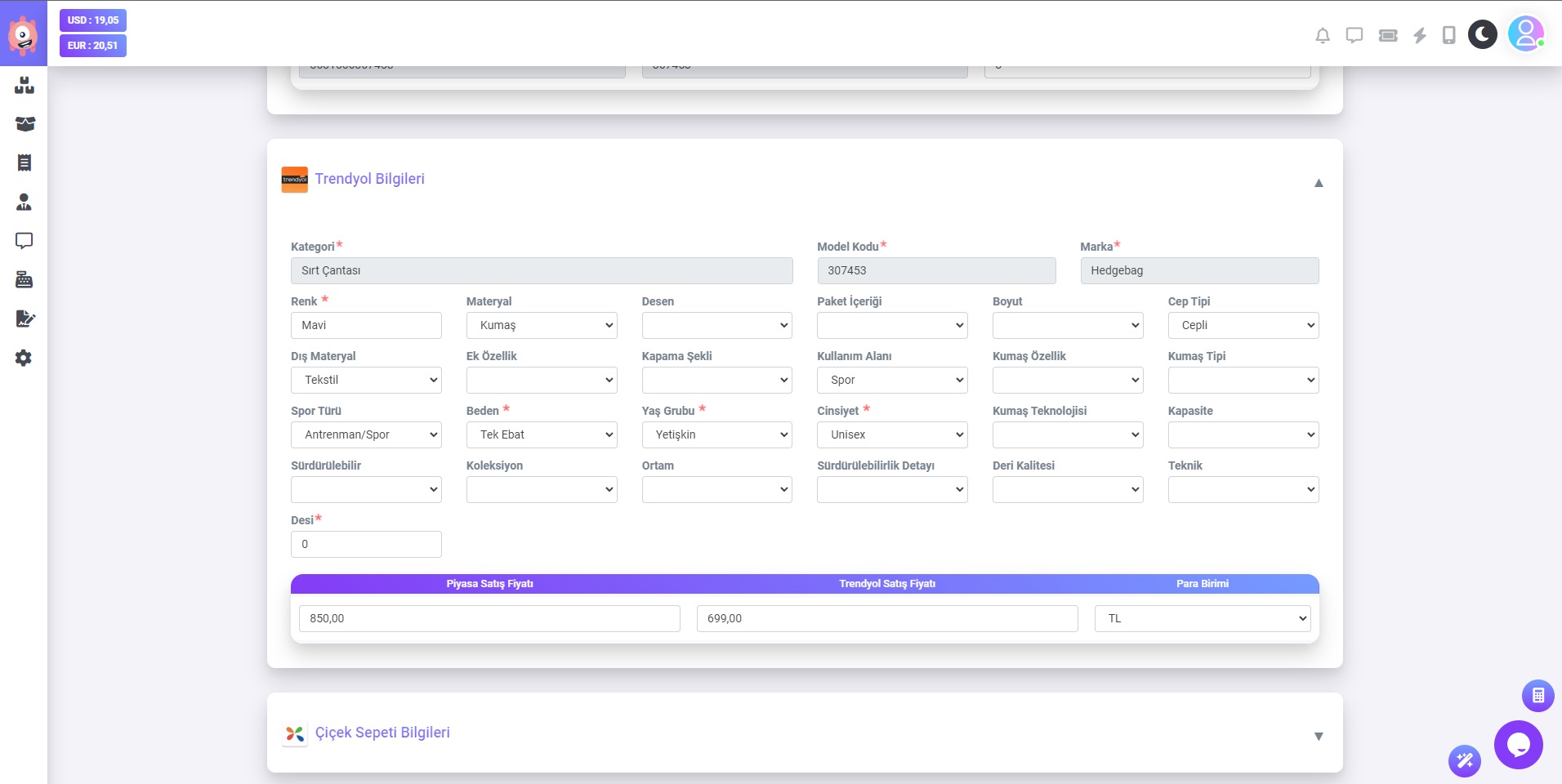The width and height of the screenshot is (1562, 784).
Task: Collapse the Trendyol Bilgileri section
Action: [x=1318, y=183]
